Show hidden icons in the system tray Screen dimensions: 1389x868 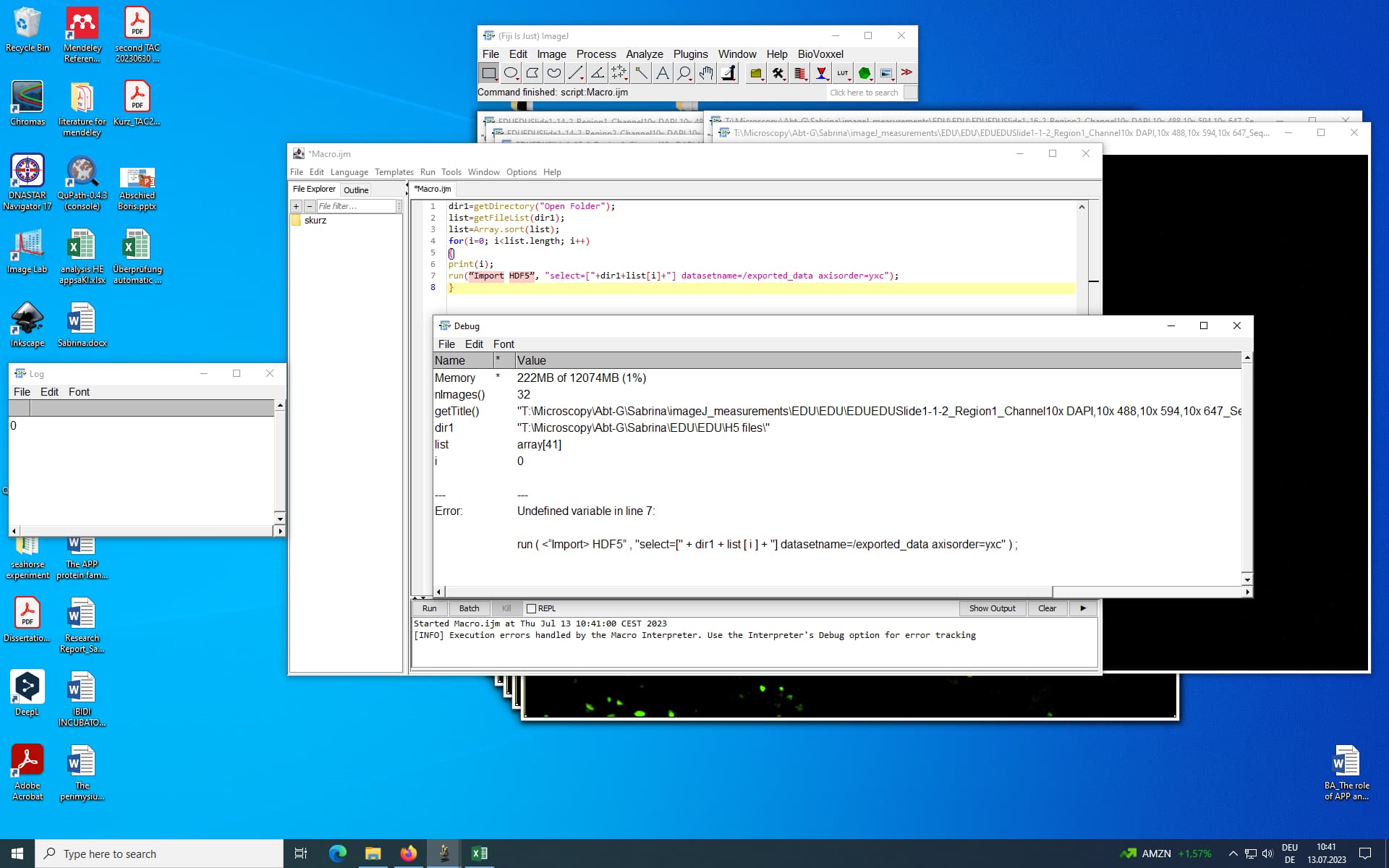[x=1234, y=854]
